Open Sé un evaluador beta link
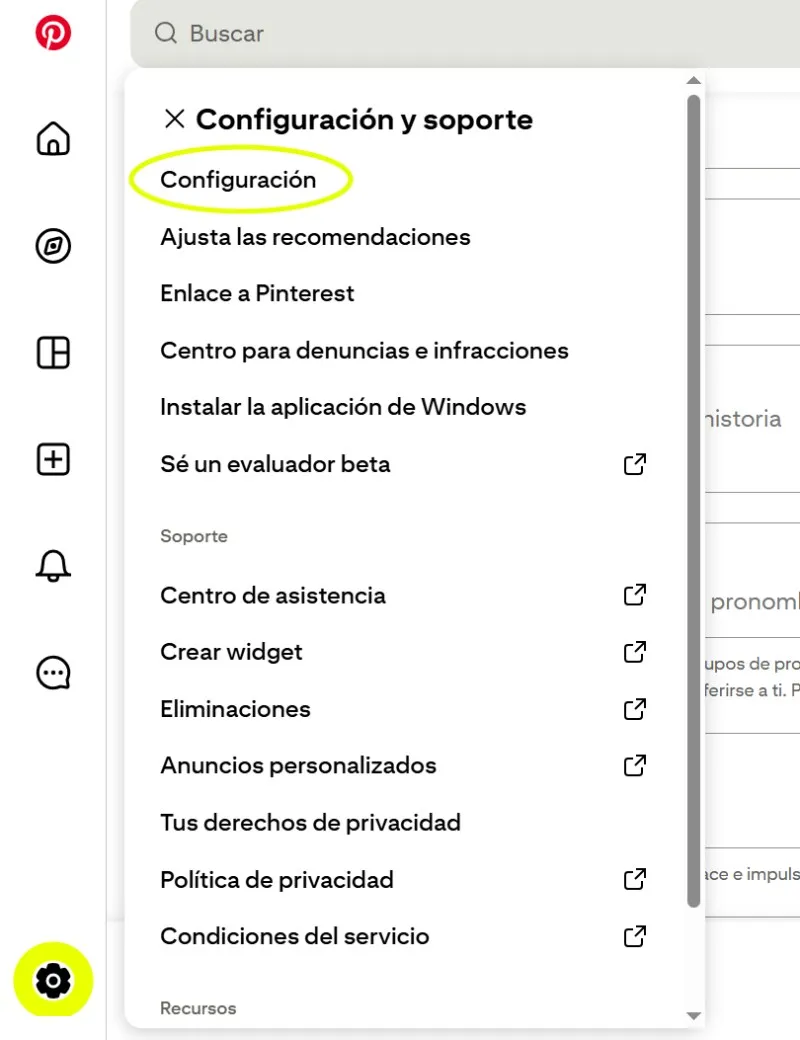The width and height of the screenshot is (800, 1040). 275,464
